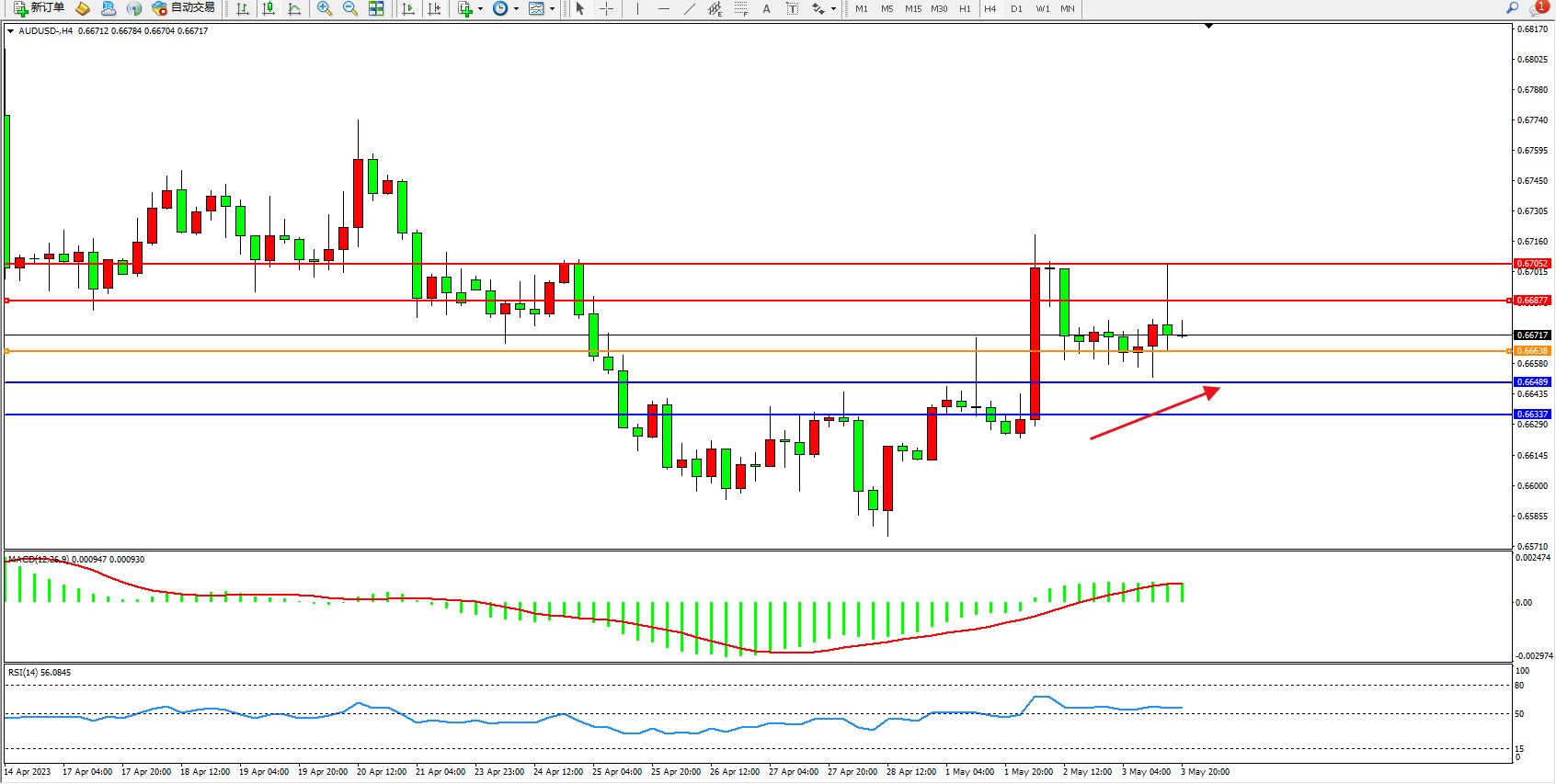Viewport: 1556px width, 784px height.
Task: Select the Fibonacci retracement tool
Action: click(740, 8)
